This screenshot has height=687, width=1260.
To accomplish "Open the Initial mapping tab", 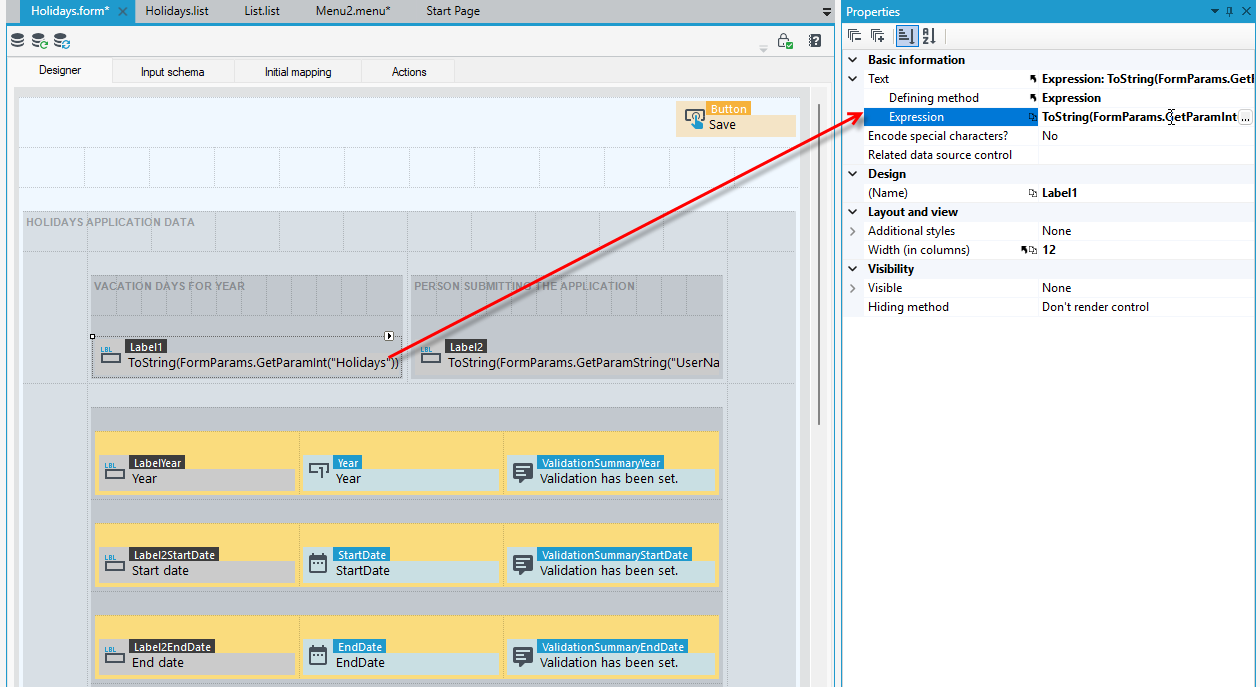I will [298, 72].
